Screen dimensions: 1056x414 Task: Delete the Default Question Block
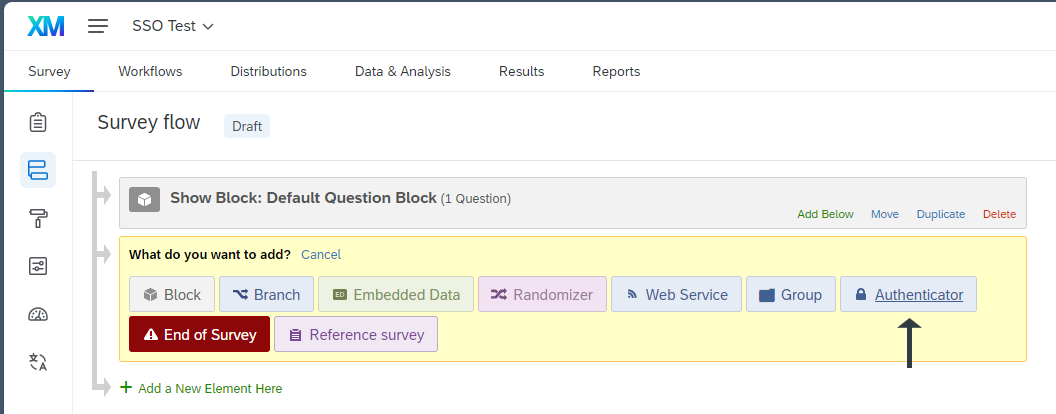pyautogui.click(x=999, y=214)
